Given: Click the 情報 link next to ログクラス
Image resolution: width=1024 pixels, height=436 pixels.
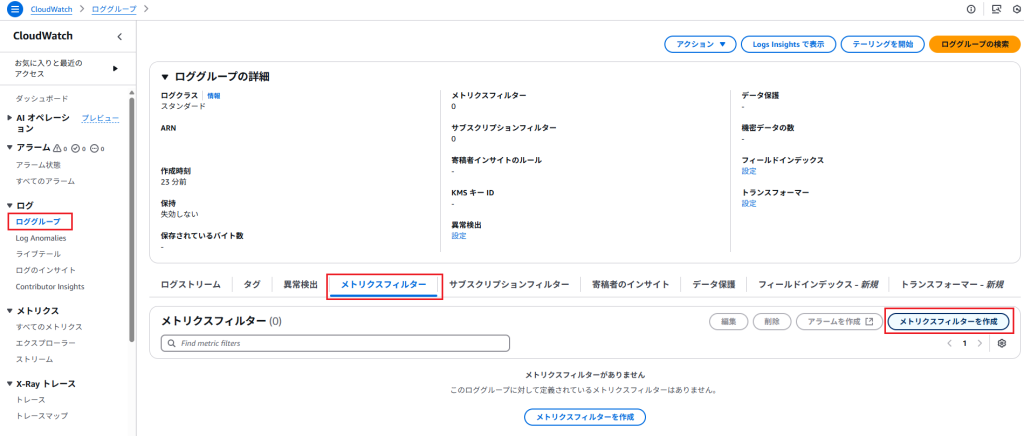Looking at the screenshot, I should tap(214, 95).
